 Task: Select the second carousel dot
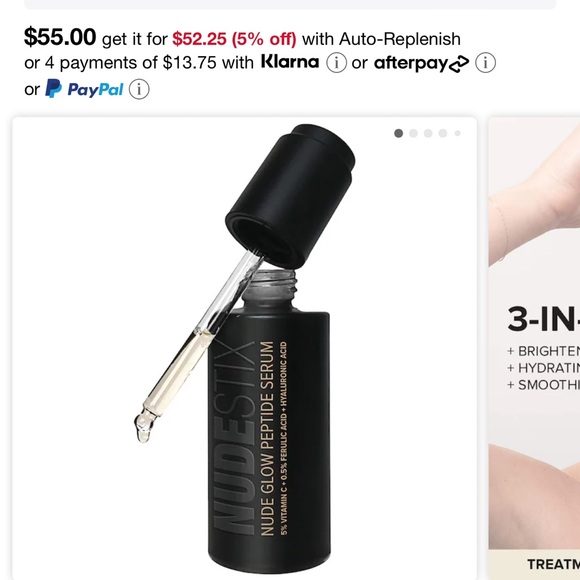click(413, 133)
